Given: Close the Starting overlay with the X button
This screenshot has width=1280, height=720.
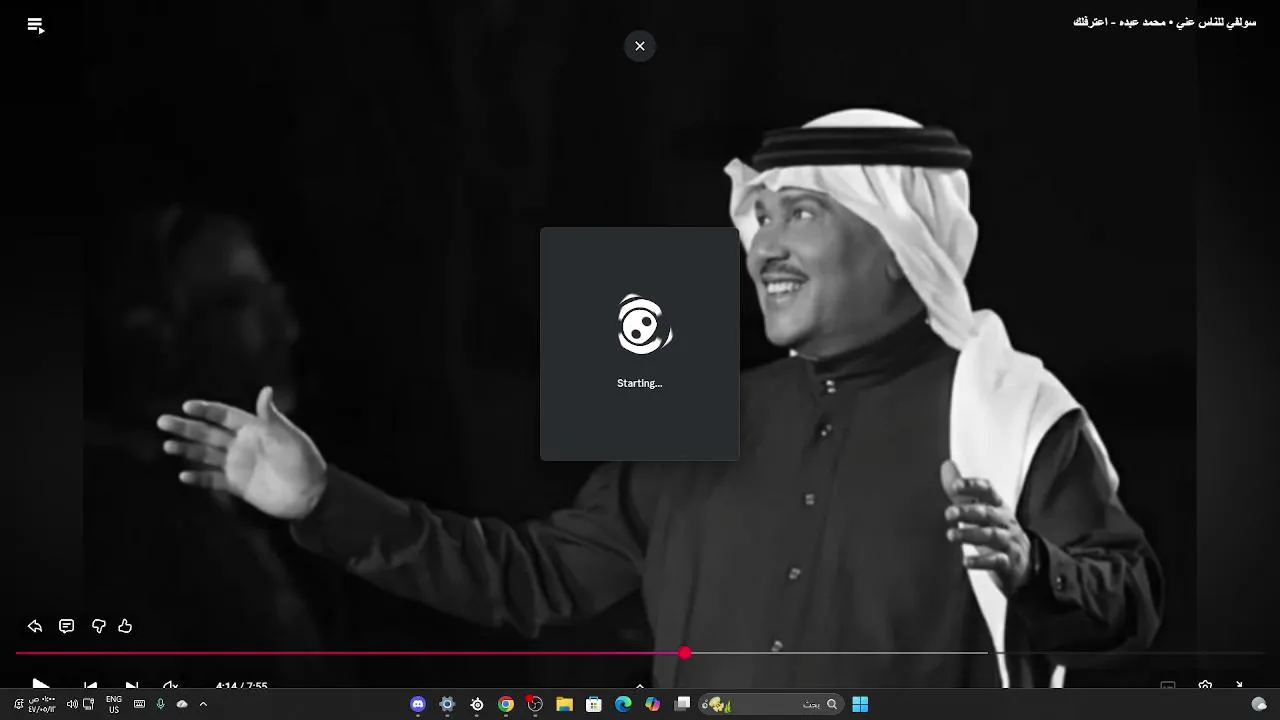Looking at the screenshot, I should (x=640, y=46).
